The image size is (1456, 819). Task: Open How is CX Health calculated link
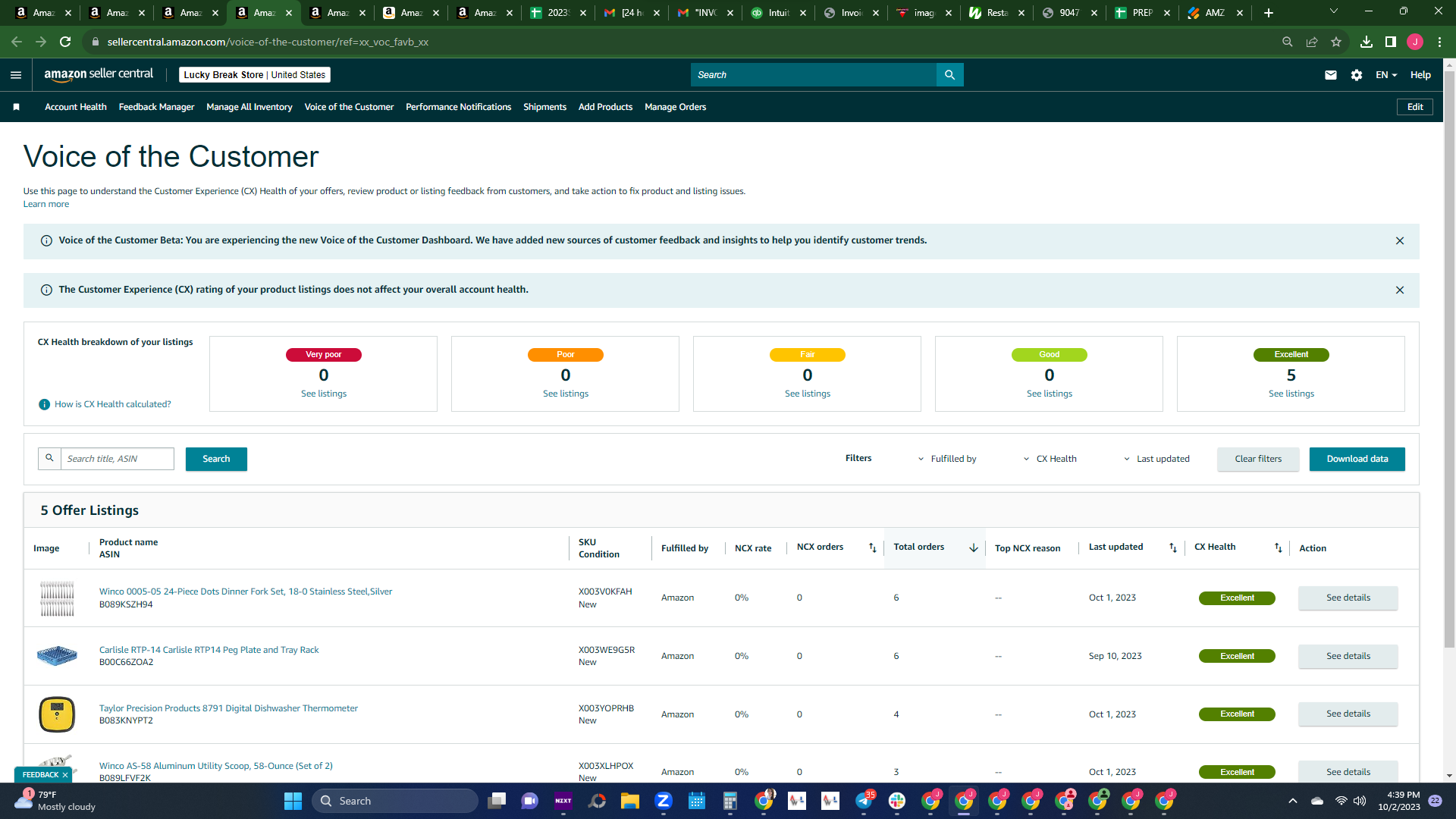pyautogui.click(x=112, y=405)
